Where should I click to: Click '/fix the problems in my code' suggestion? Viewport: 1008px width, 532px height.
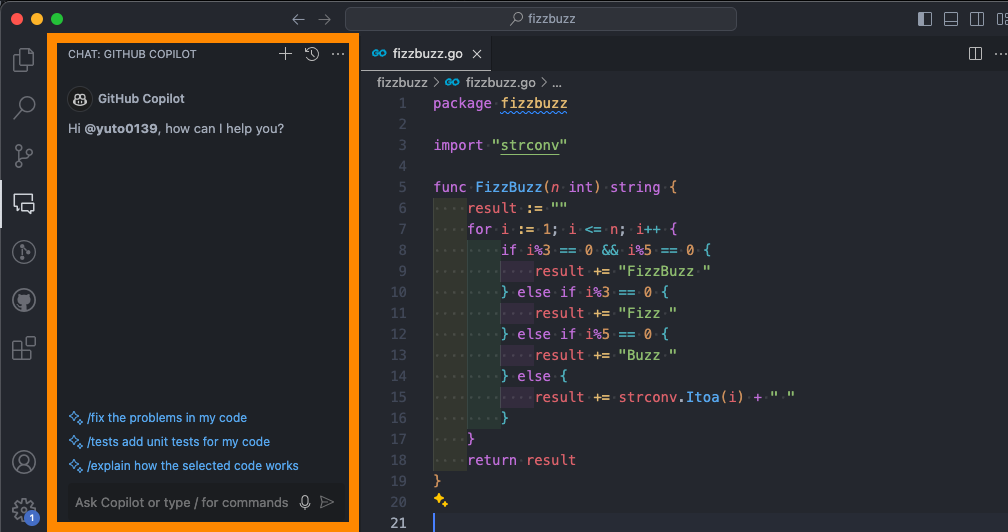166,418
